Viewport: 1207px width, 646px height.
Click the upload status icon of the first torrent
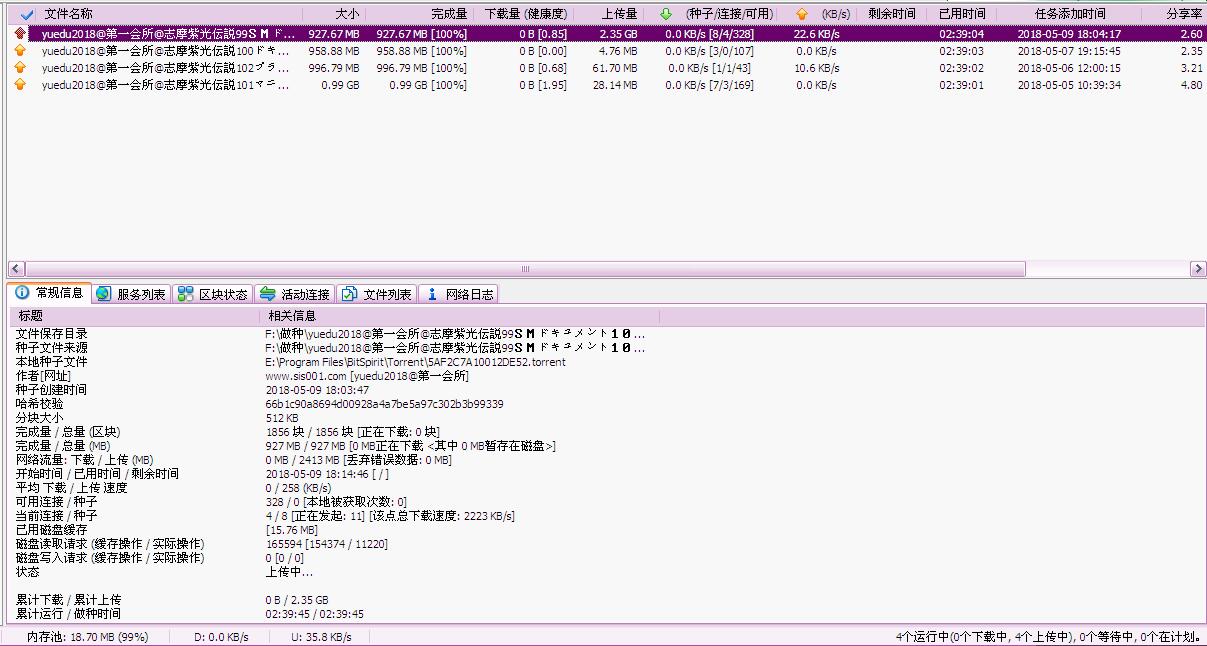tap(20, 34)
